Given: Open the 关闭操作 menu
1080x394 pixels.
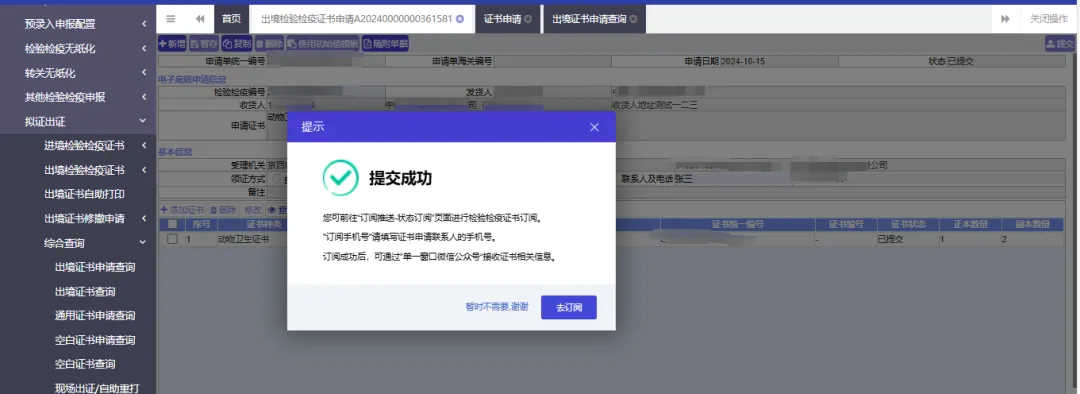Looking at the screenshot, I should (x=1048, y=19).
